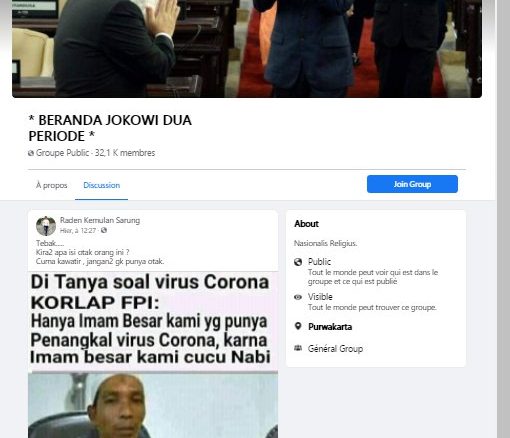This screenshot has width=510, height=438.
Task: Click the Join Group button
Action: pos(412,184)
